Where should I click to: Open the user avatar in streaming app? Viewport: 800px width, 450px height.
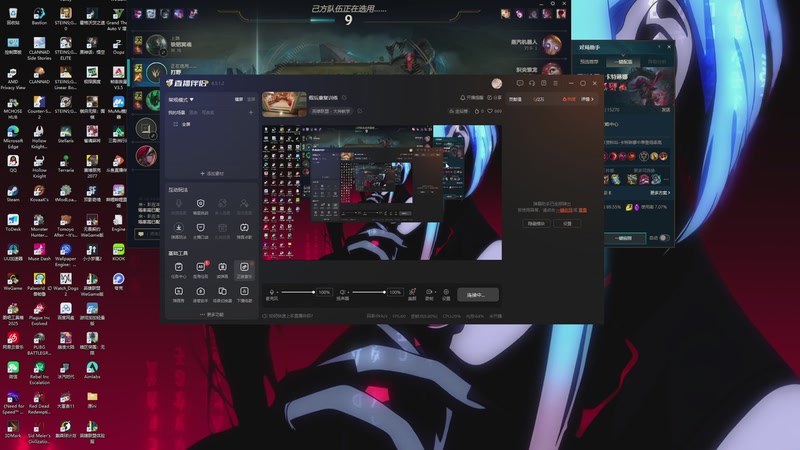pos(496,83)
